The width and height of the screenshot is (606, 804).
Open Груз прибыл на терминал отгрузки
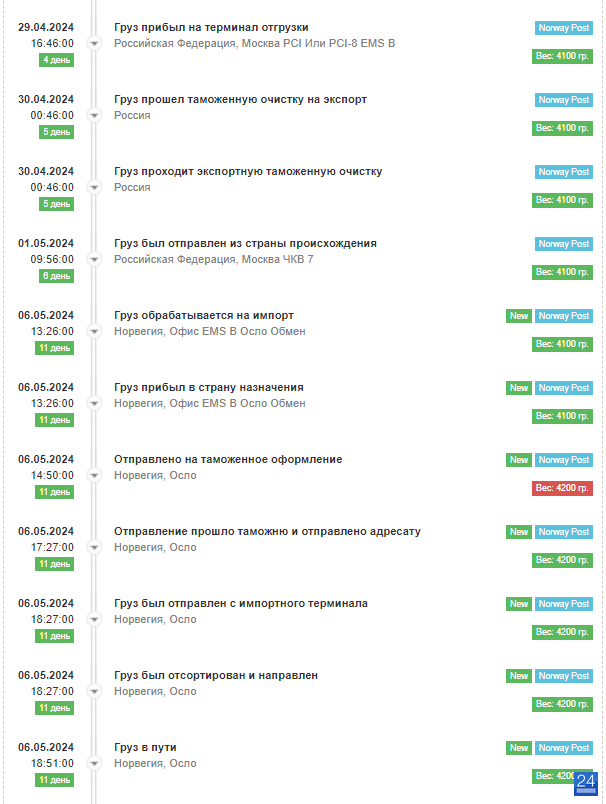pos(211,28)
